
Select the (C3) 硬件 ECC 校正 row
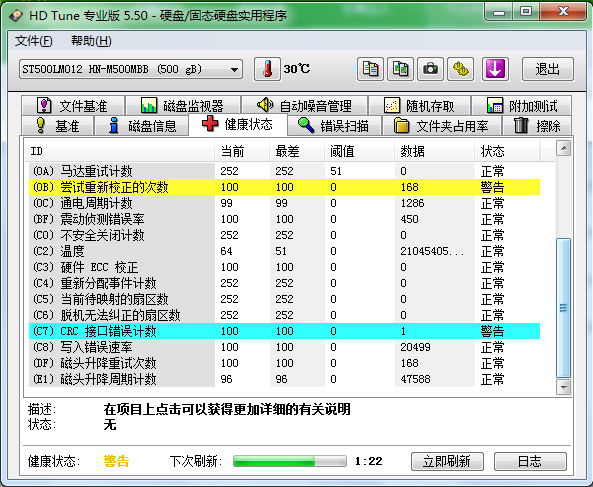(284, 267)
